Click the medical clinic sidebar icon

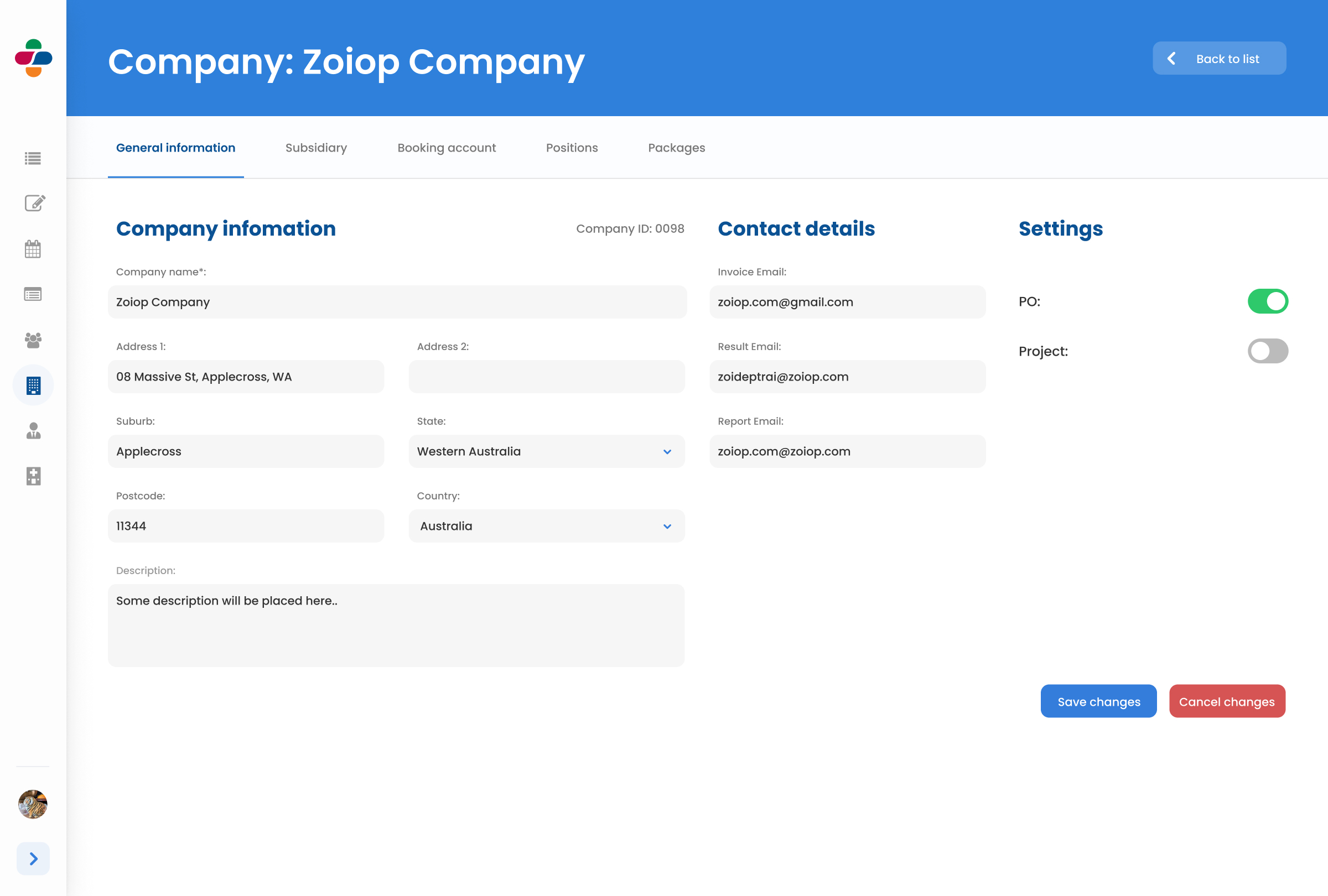point(33,476)
